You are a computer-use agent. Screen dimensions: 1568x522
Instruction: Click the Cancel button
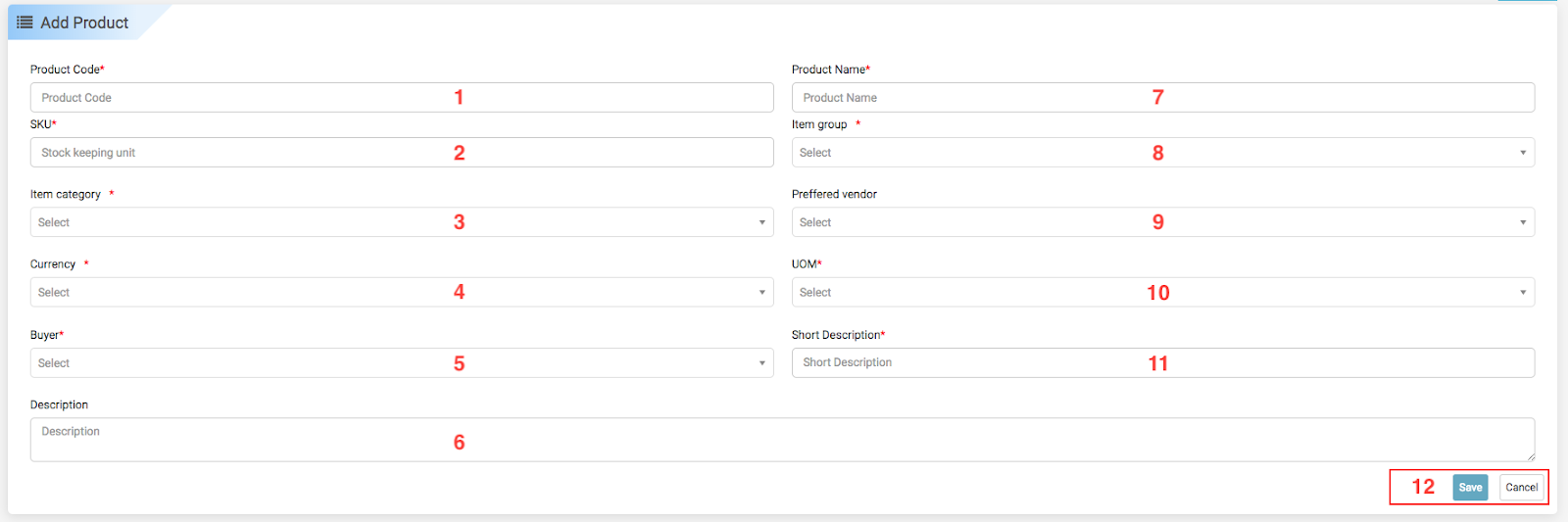[1521, 488]
